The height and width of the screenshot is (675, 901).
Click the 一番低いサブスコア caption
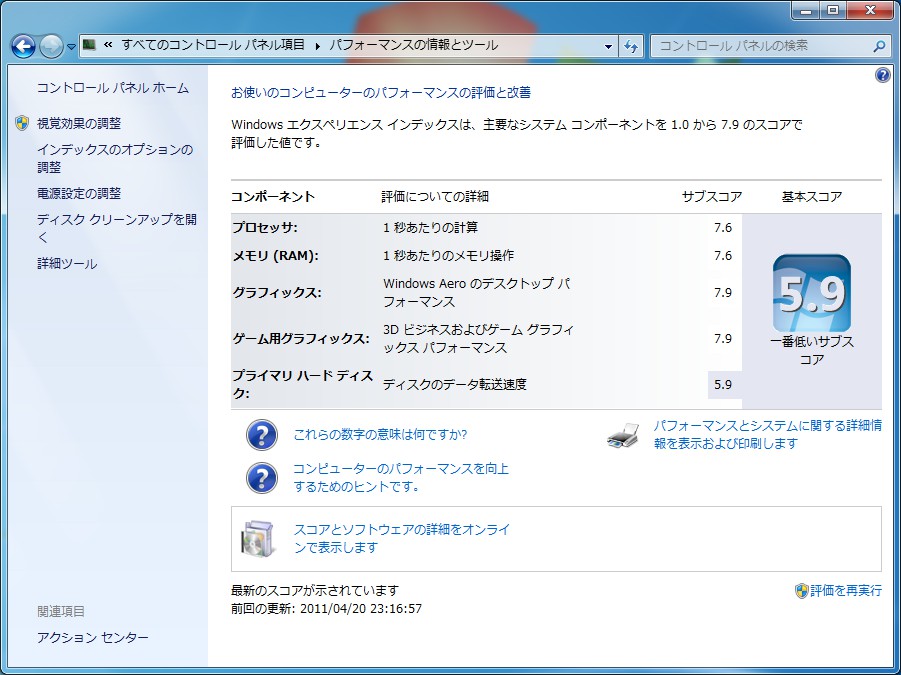pyautogui.click(x=811, y=350)
